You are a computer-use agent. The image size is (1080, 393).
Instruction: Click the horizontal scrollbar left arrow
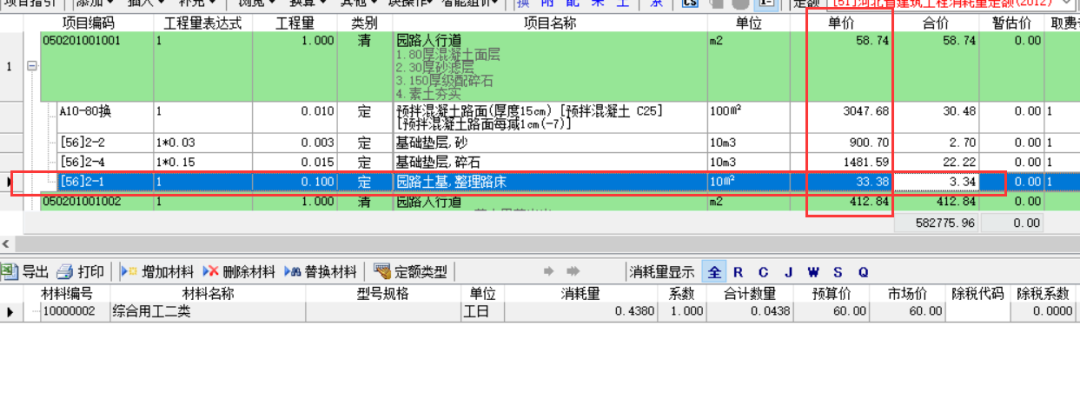(6, 244)
